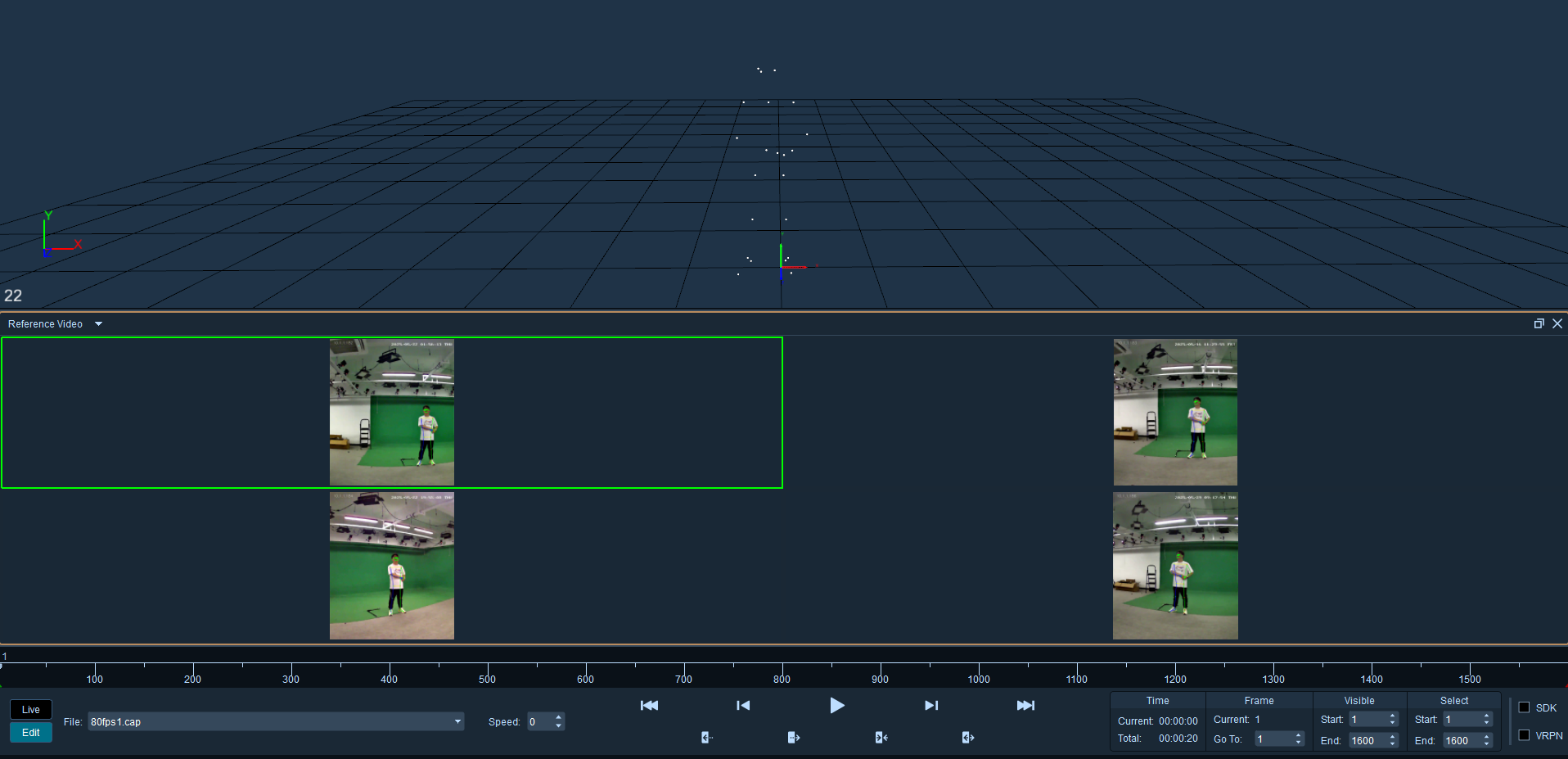Screen dimensions: 1568x759
Task: Select the bottom-left reference video thumbnail
Action: click(392, 566)
